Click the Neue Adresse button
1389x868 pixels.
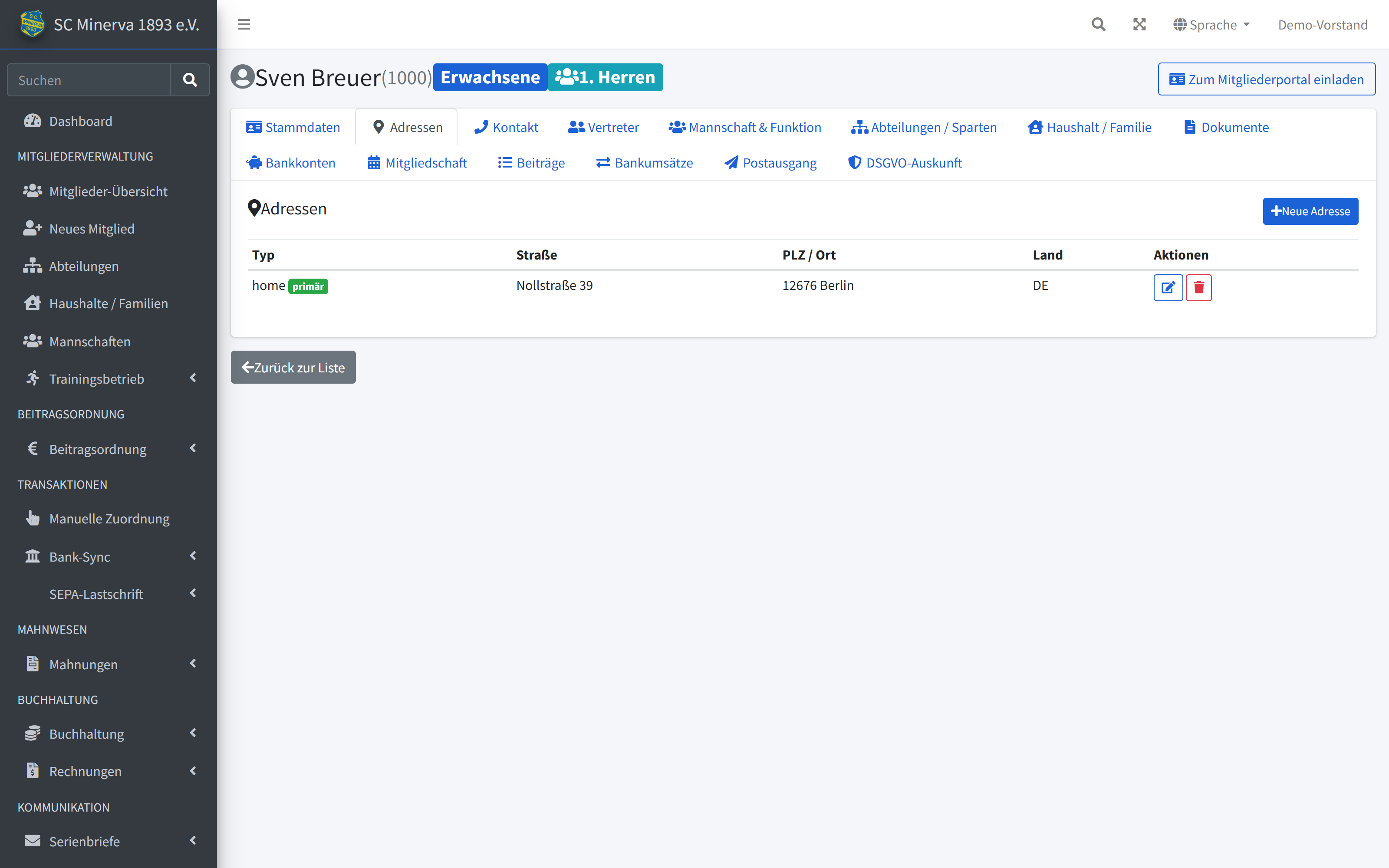point(1310,211)
